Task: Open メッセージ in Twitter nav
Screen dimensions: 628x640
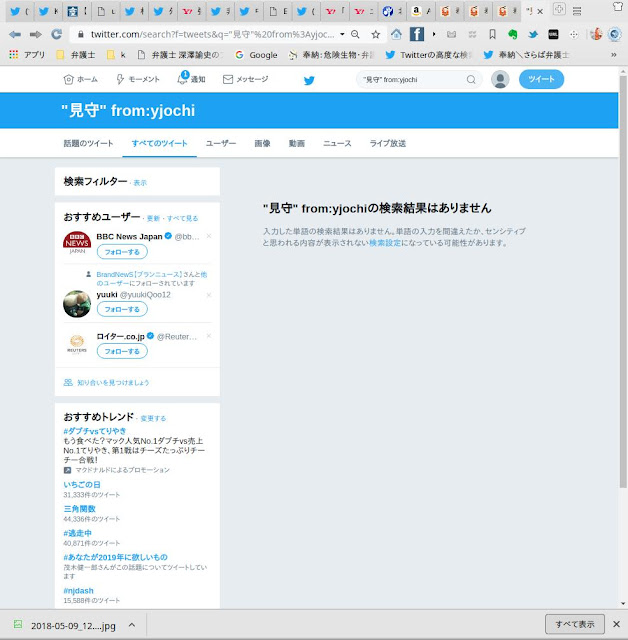Action: coord(245,79)
